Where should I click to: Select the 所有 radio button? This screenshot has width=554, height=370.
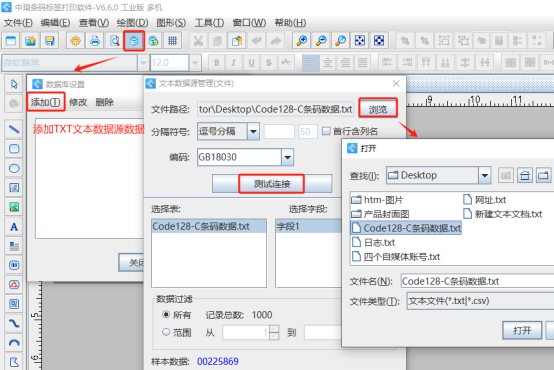pos(166,314)
